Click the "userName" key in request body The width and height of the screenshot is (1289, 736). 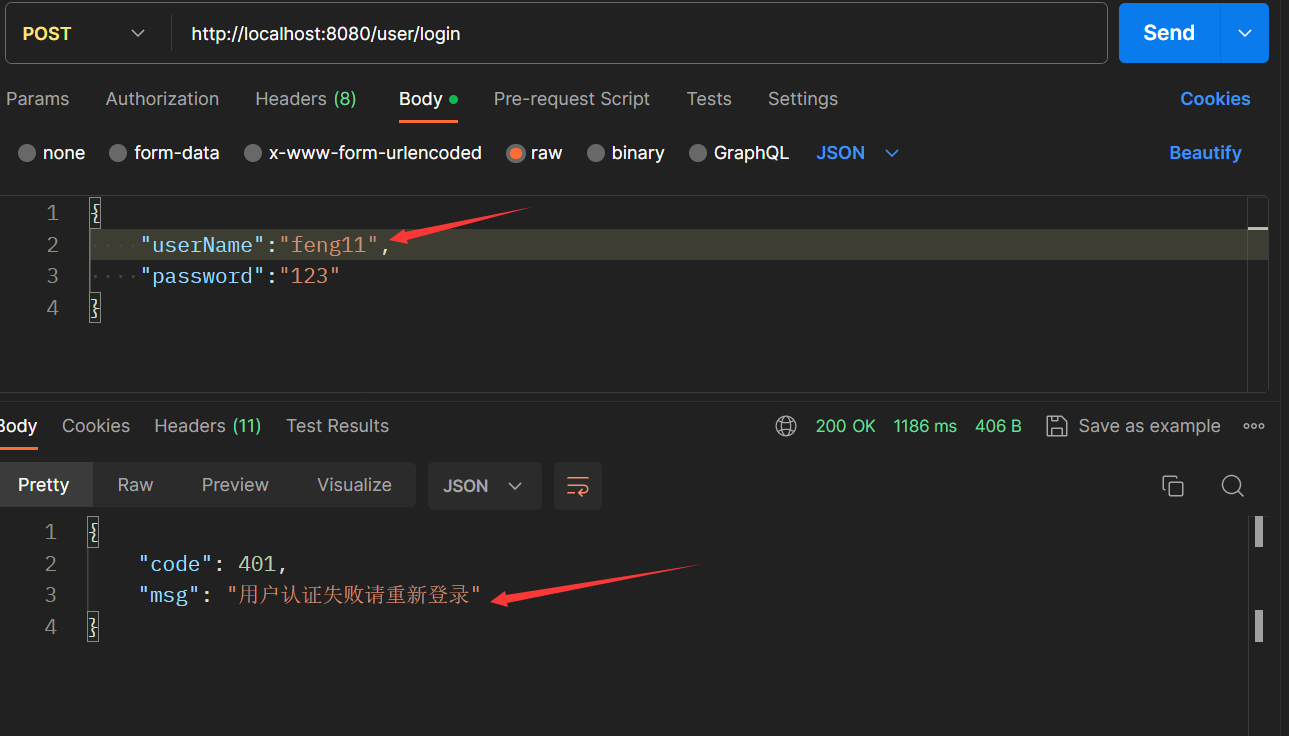pos(203,245)
